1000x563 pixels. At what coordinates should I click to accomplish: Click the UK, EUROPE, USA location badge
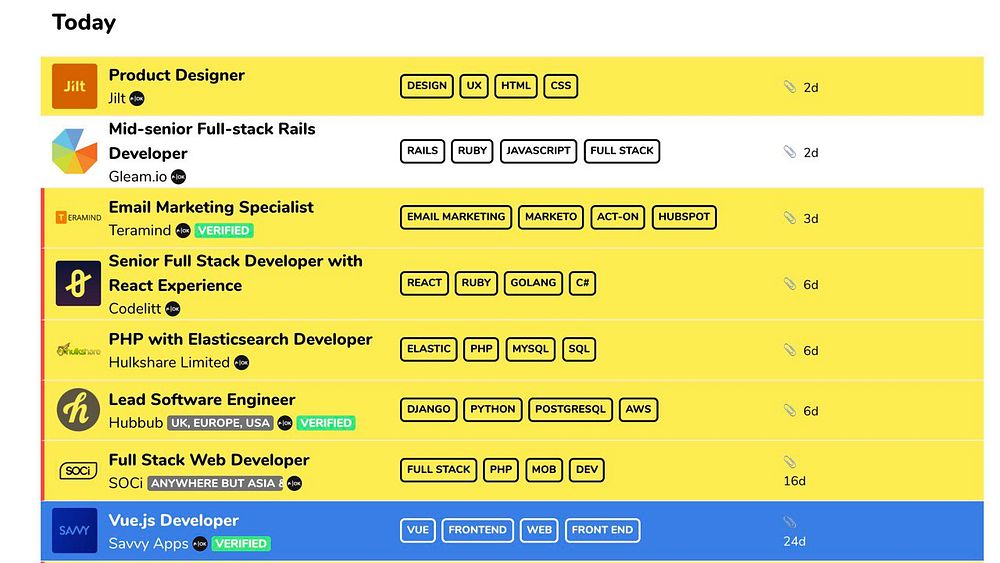220,423
